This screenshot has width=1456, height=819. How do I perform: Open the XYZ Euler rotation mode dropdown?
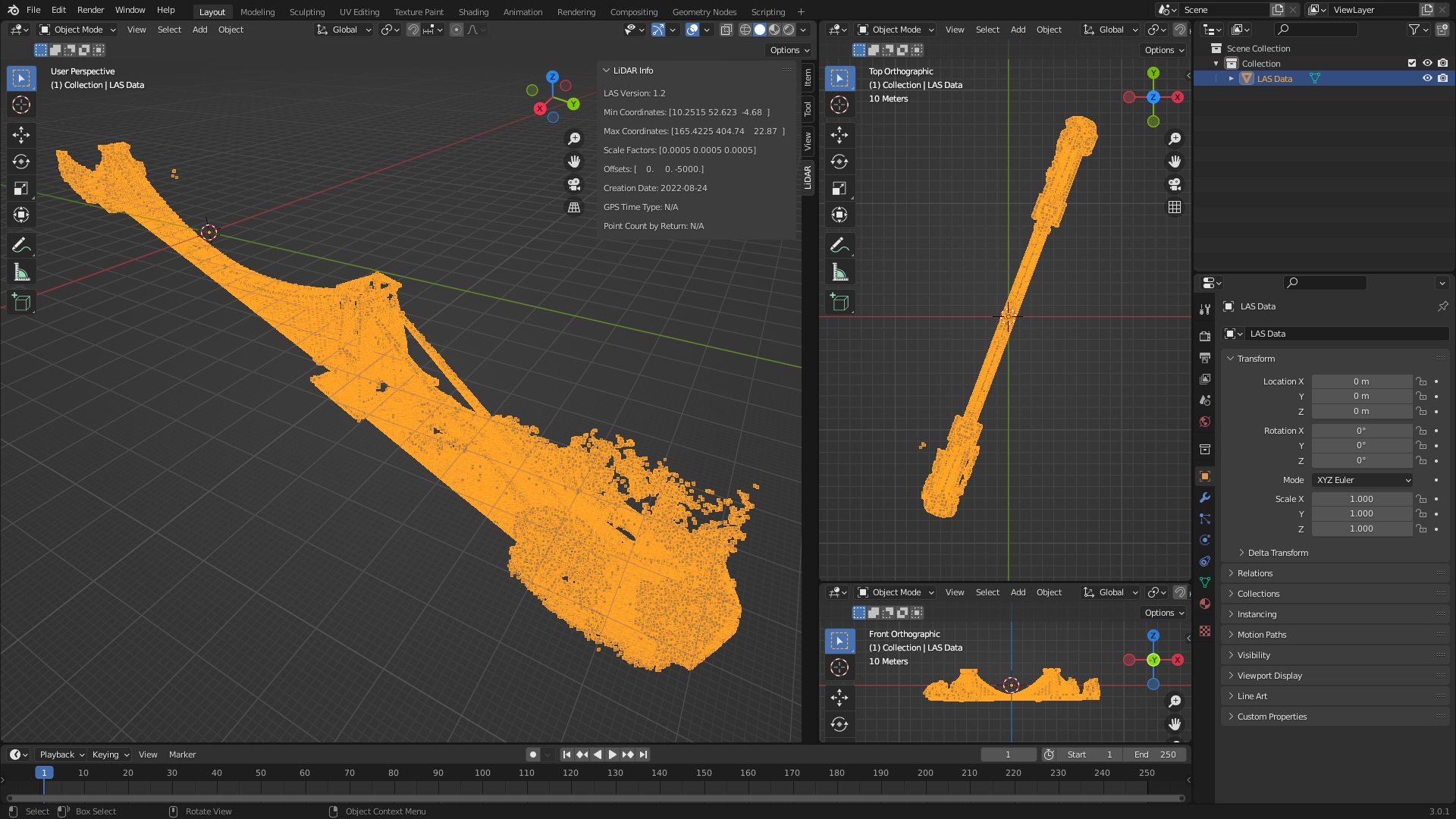tap(1363, 480)
